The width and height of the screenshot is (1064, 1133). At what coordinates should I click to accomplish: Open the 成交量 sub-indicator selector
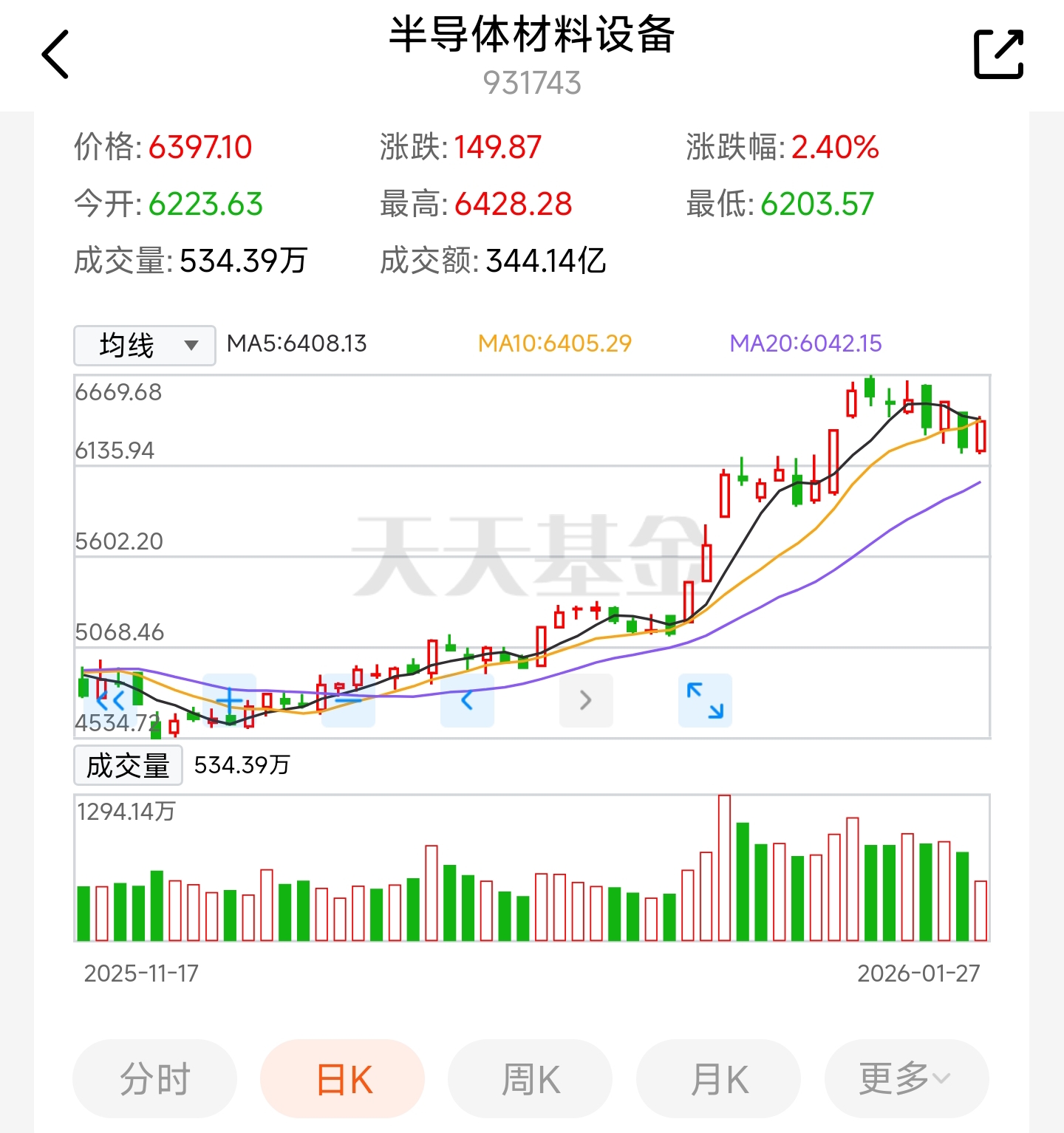coord(128,765)
